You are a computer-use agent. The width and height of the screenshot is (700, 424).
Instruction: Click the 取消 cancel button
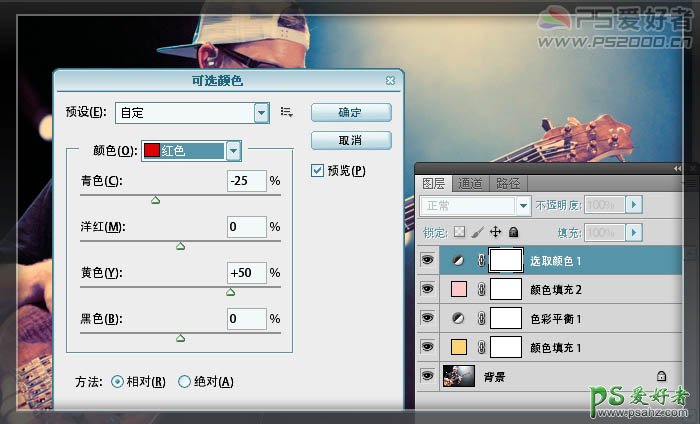coord(350,139)
